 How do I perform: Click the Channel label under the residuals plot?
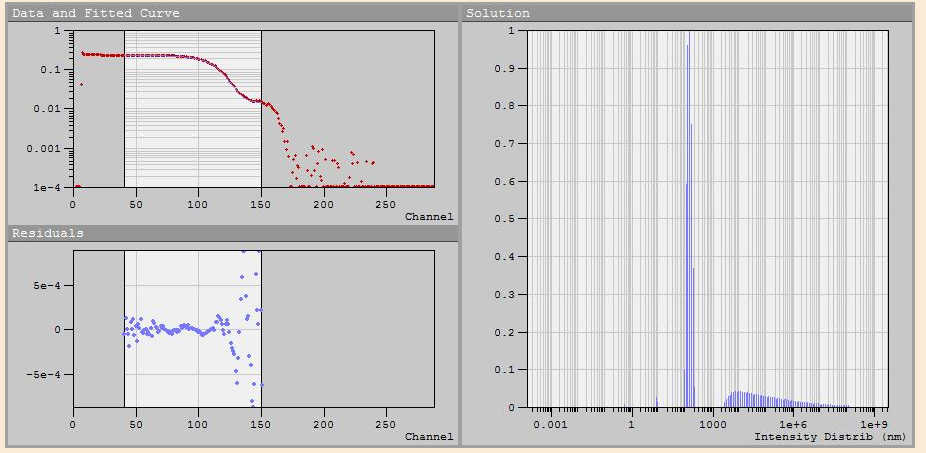[x=429, y=437]
